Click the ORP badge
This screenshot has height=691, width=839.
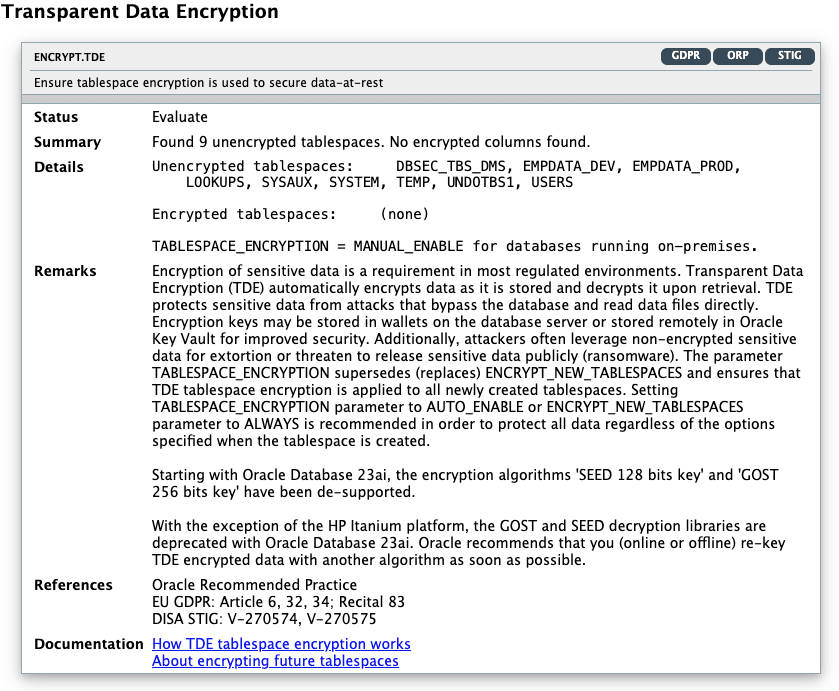(x=737, y=56)
